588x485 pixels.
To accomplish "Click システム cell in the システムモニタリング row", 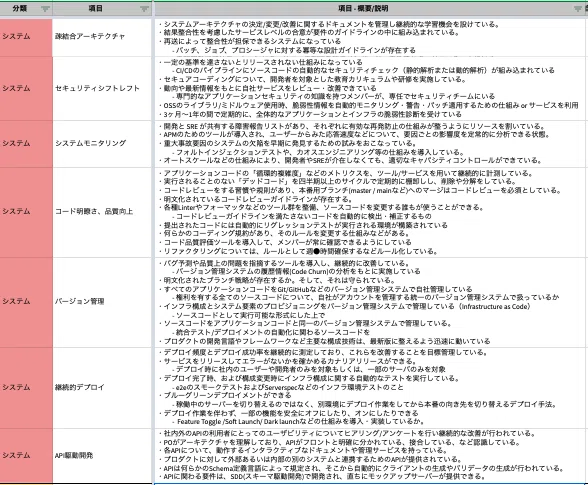I will click(26, 144).
